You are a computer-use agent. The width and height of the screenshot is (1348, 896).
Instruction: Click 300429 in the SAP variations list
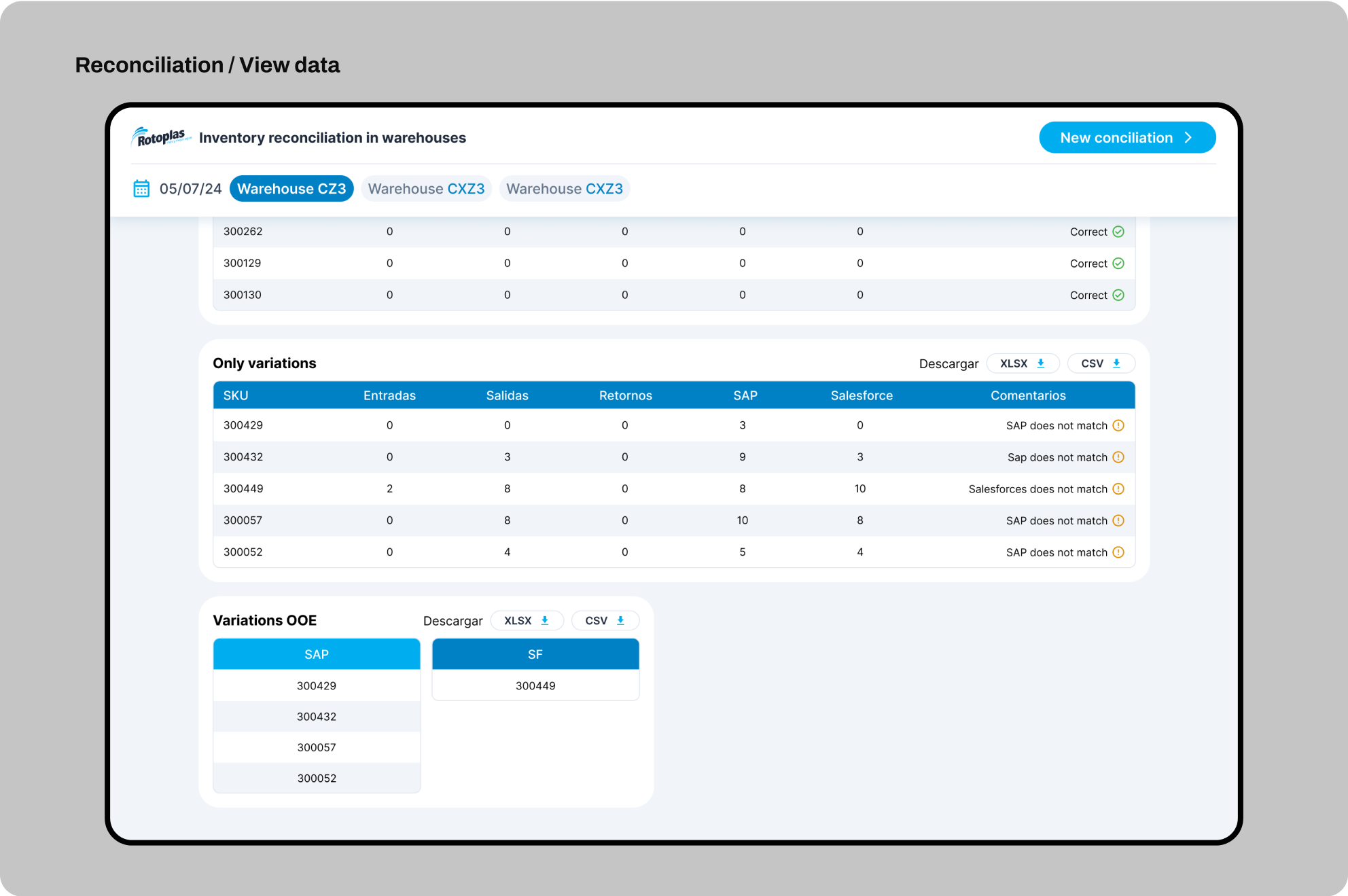coord(317,686)
